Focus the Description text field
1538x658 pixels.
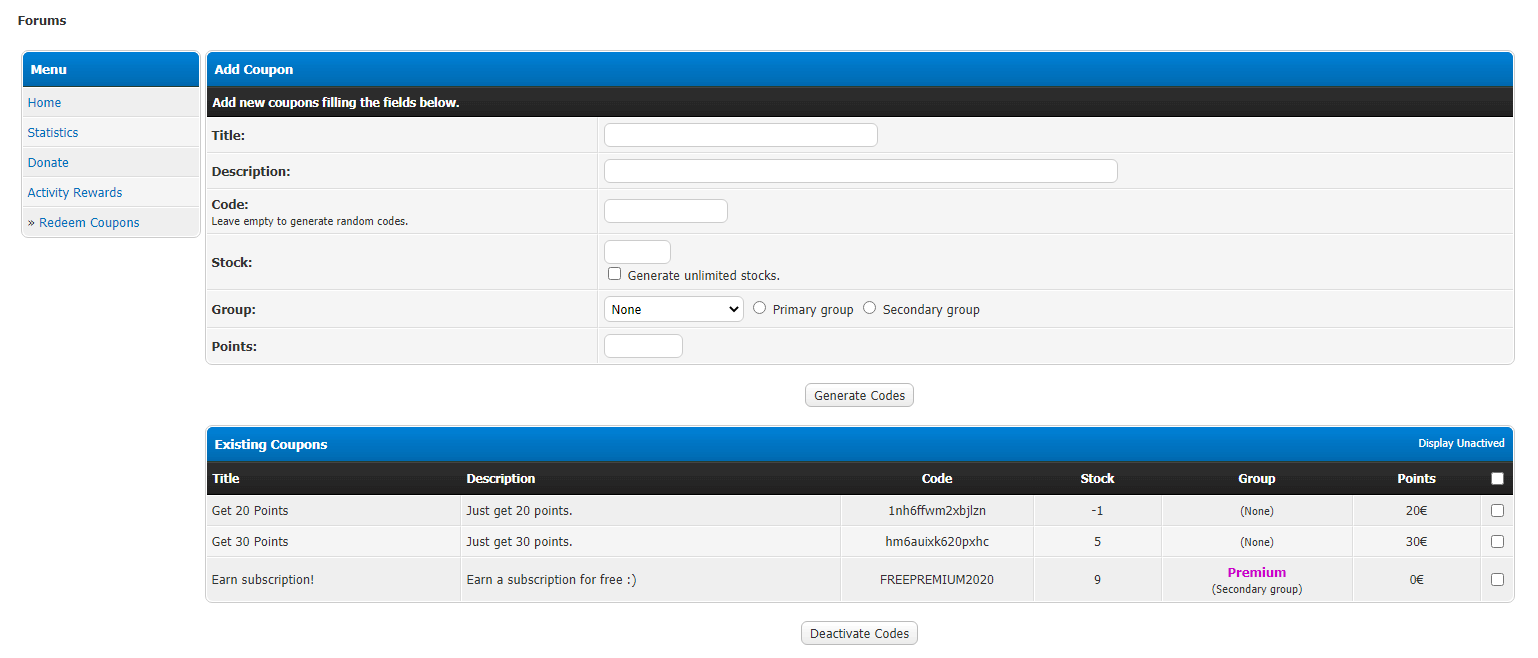tap(860, 171)
